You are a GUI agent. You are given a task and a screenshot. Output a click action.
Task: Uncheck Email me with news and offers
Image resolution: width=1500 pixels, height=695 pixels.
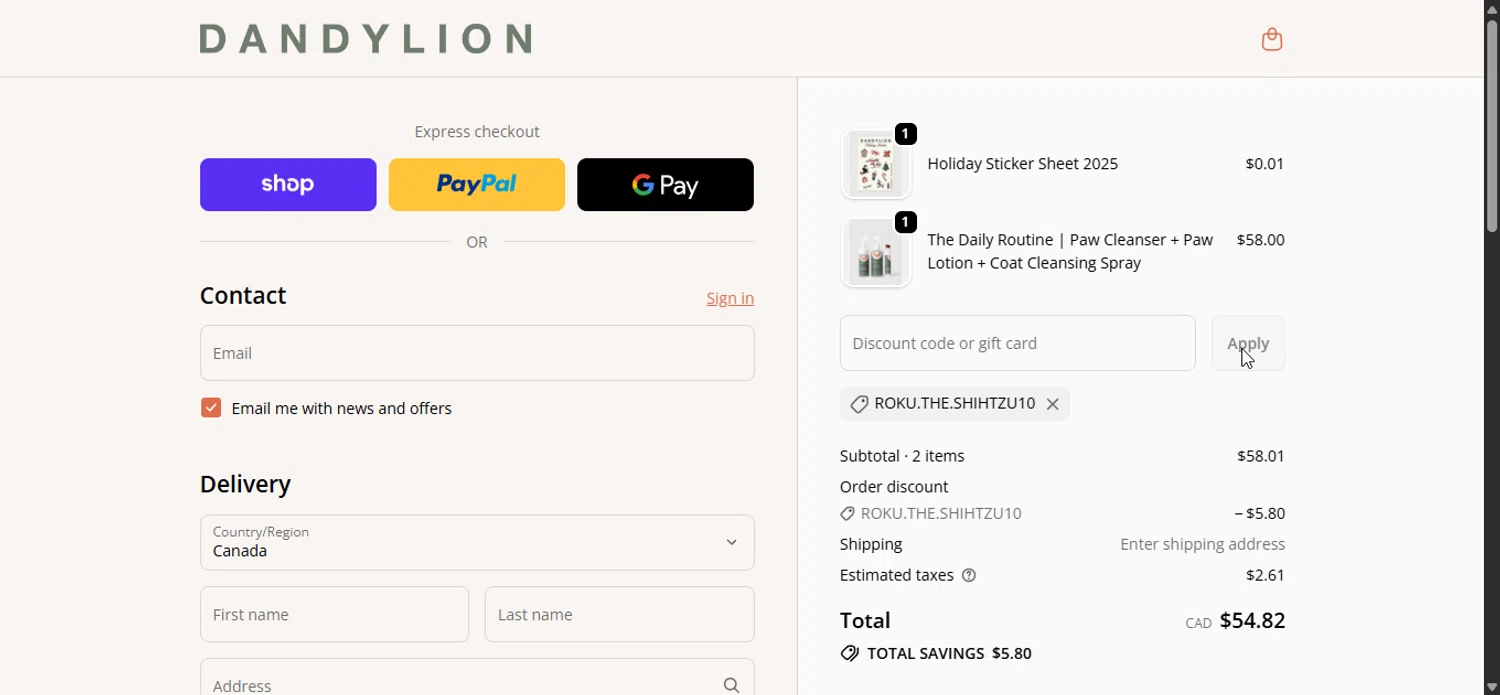(x=211, y=408)
